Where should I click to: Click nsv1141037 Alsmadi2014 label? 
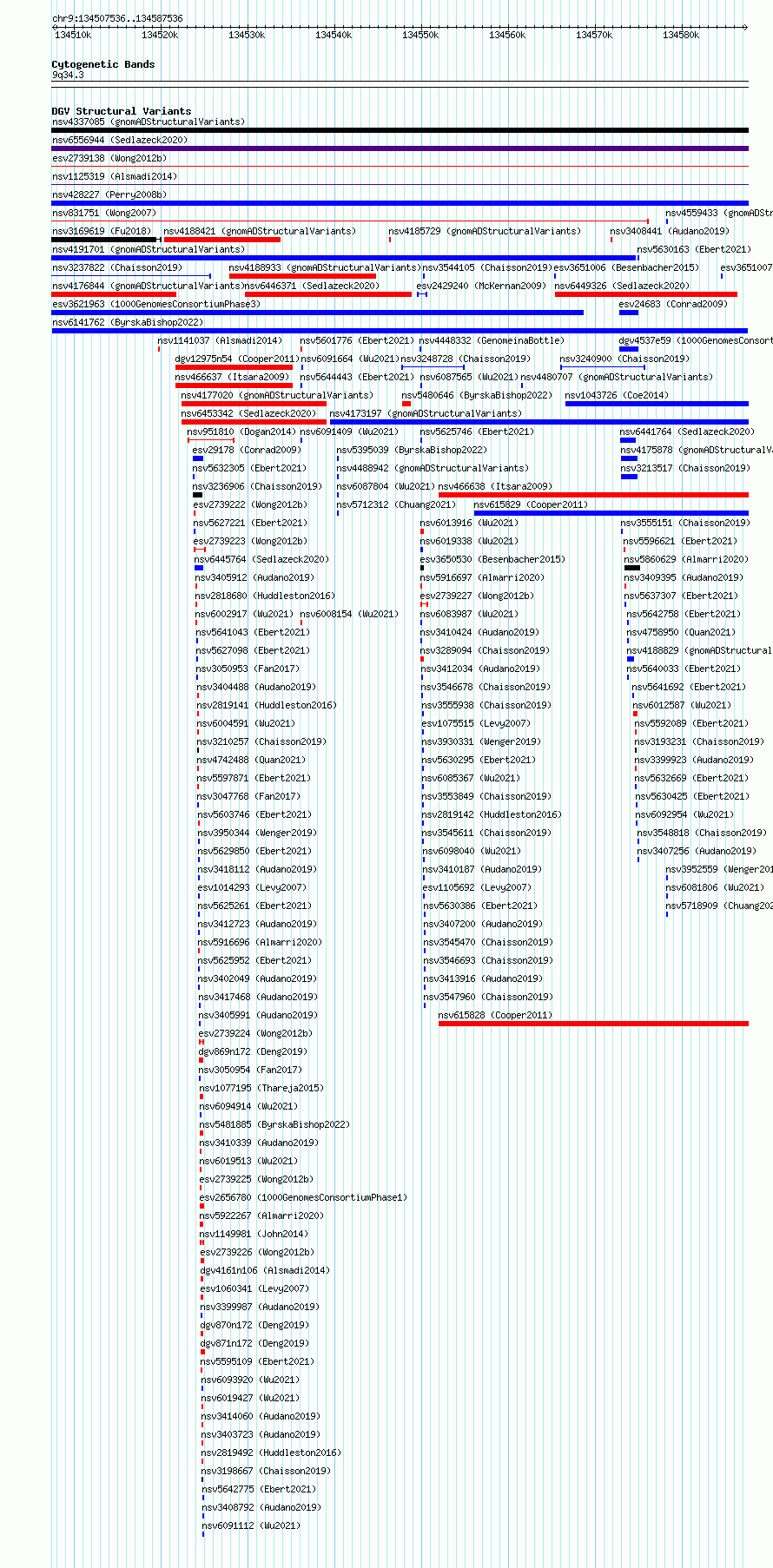[220, 340]
